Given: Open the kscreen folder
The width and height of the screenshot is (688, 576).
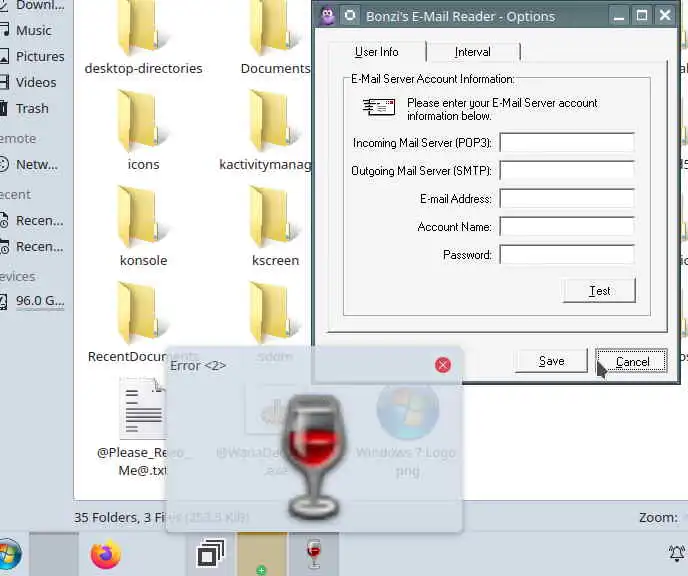Looking at the screenshot, I should coord(275,217).
